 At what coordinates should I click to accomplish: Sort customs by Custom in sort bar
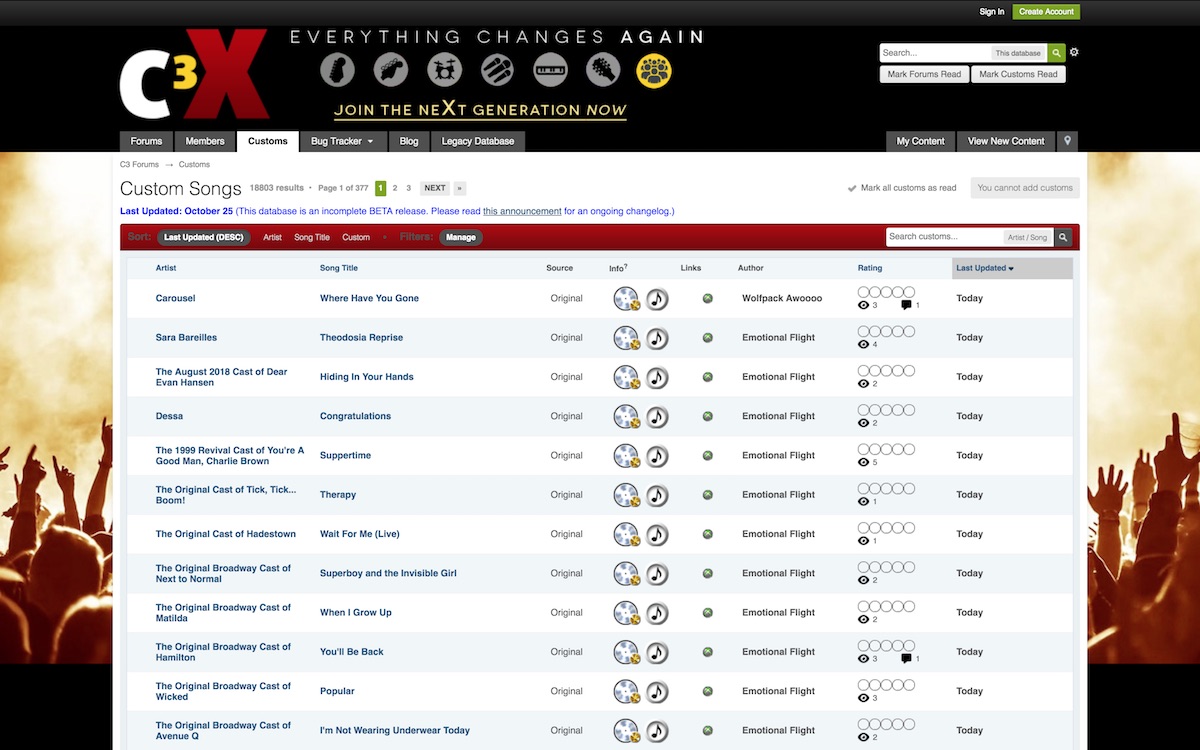[356, 237]
